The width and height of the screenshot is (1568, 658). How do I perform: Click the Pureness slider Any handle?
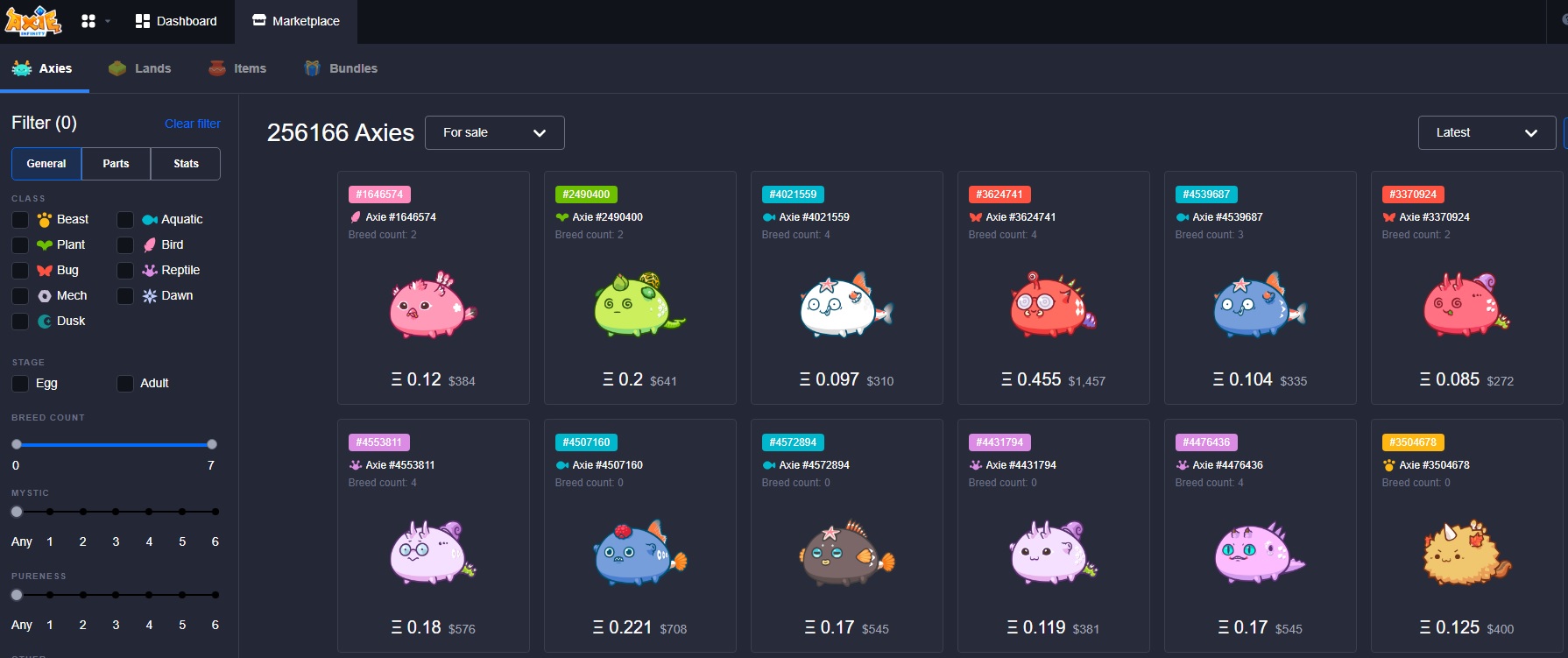coord(17,595)
